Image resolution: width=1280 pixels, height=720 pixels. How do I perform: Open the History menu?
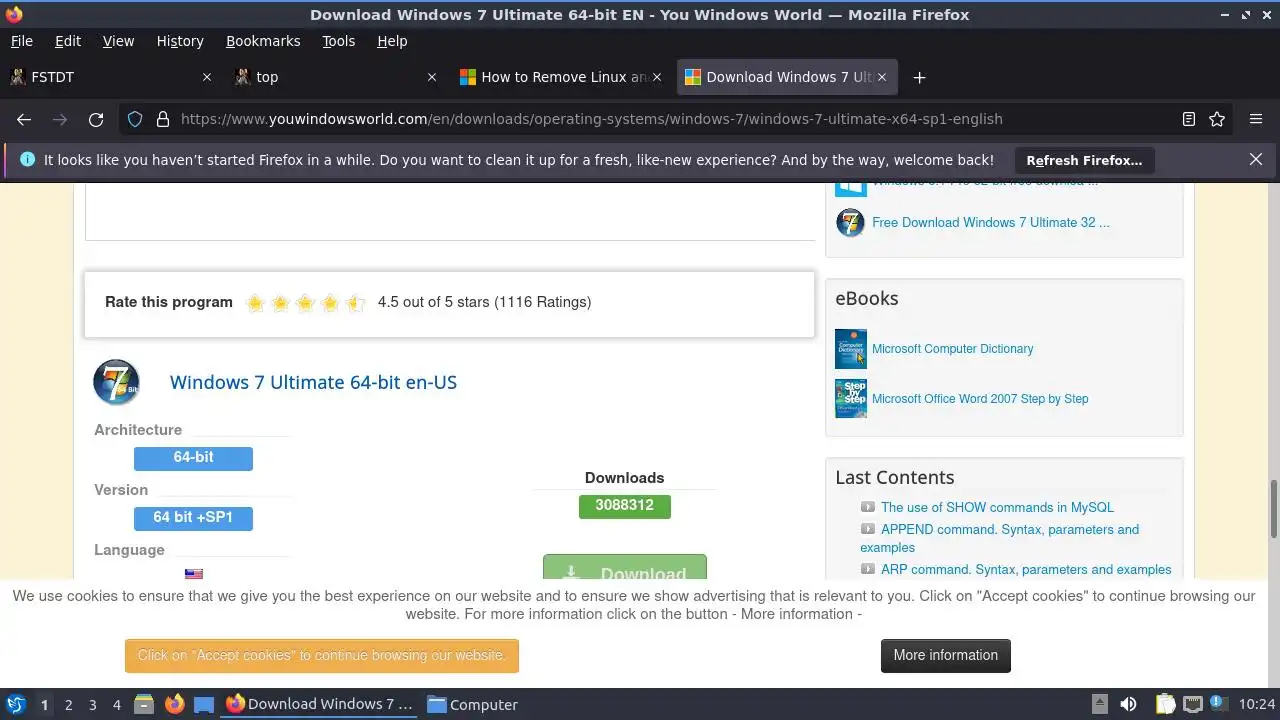tap(180, 41)
